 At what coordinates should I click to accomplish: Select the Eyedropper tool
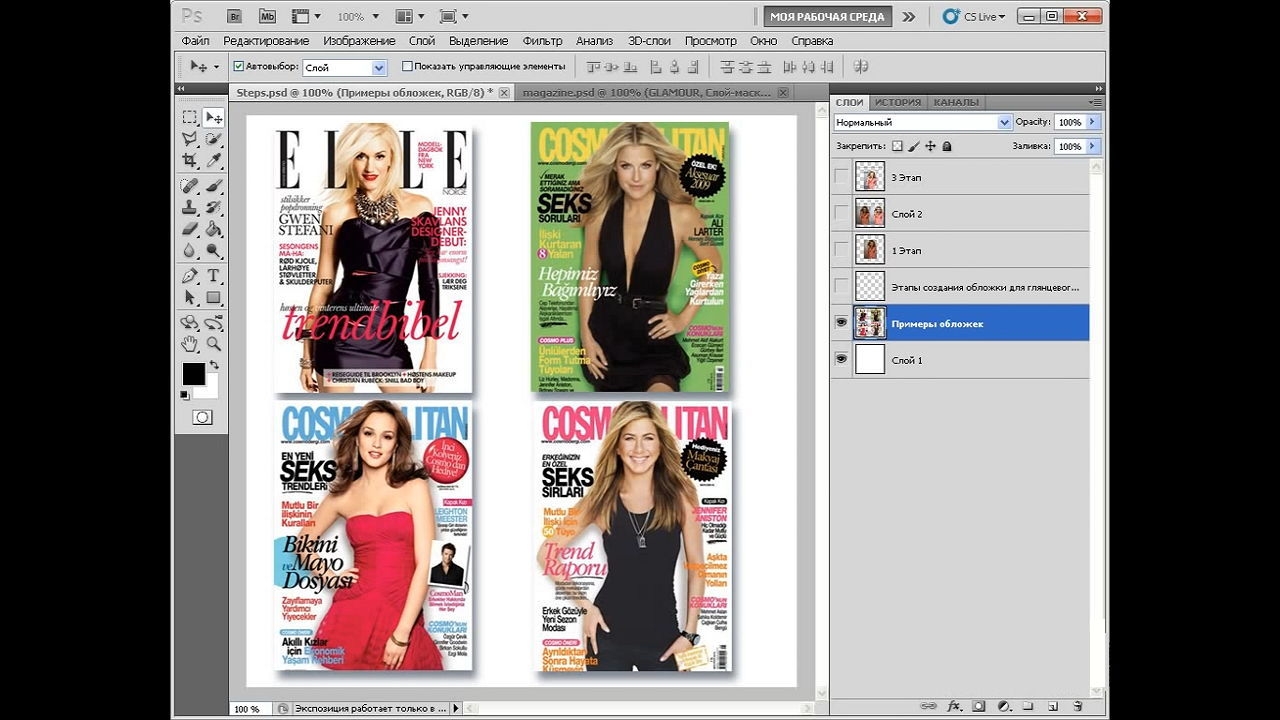(x=213, y=160)
